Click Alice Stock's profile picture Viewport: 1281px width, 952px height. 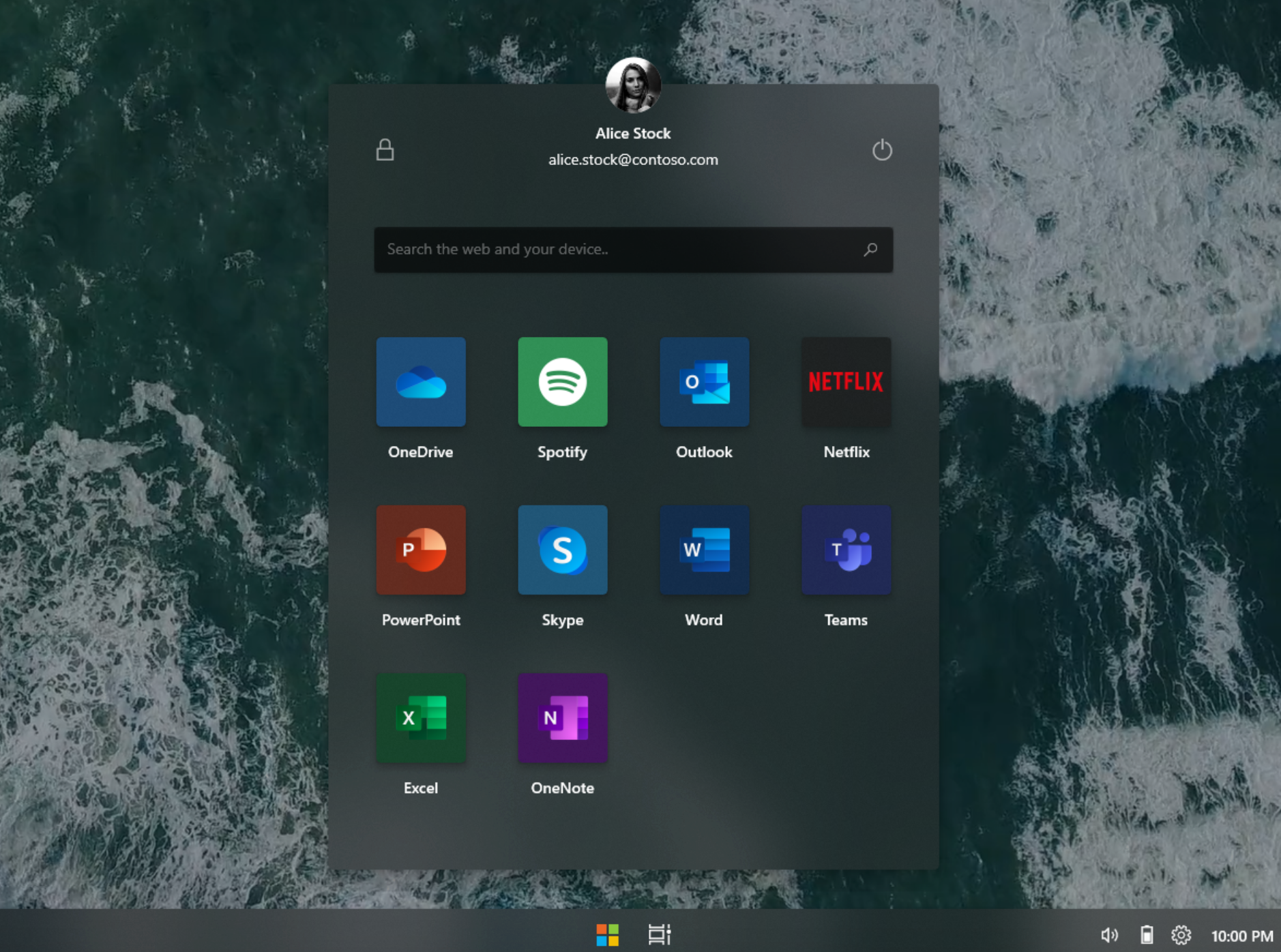(634, 85)
